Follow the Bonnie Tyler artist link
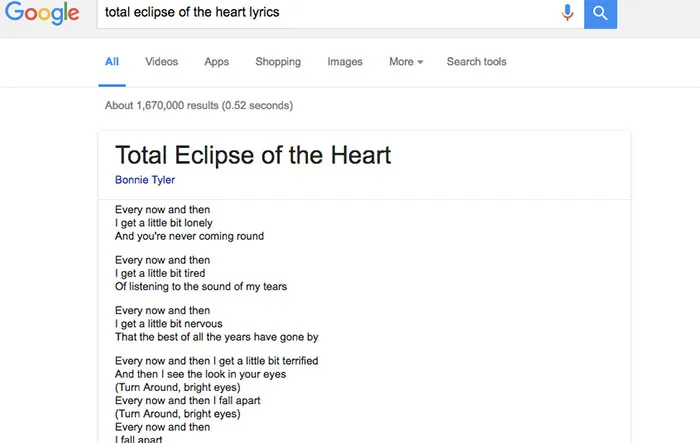 click(x=145, y=180)
